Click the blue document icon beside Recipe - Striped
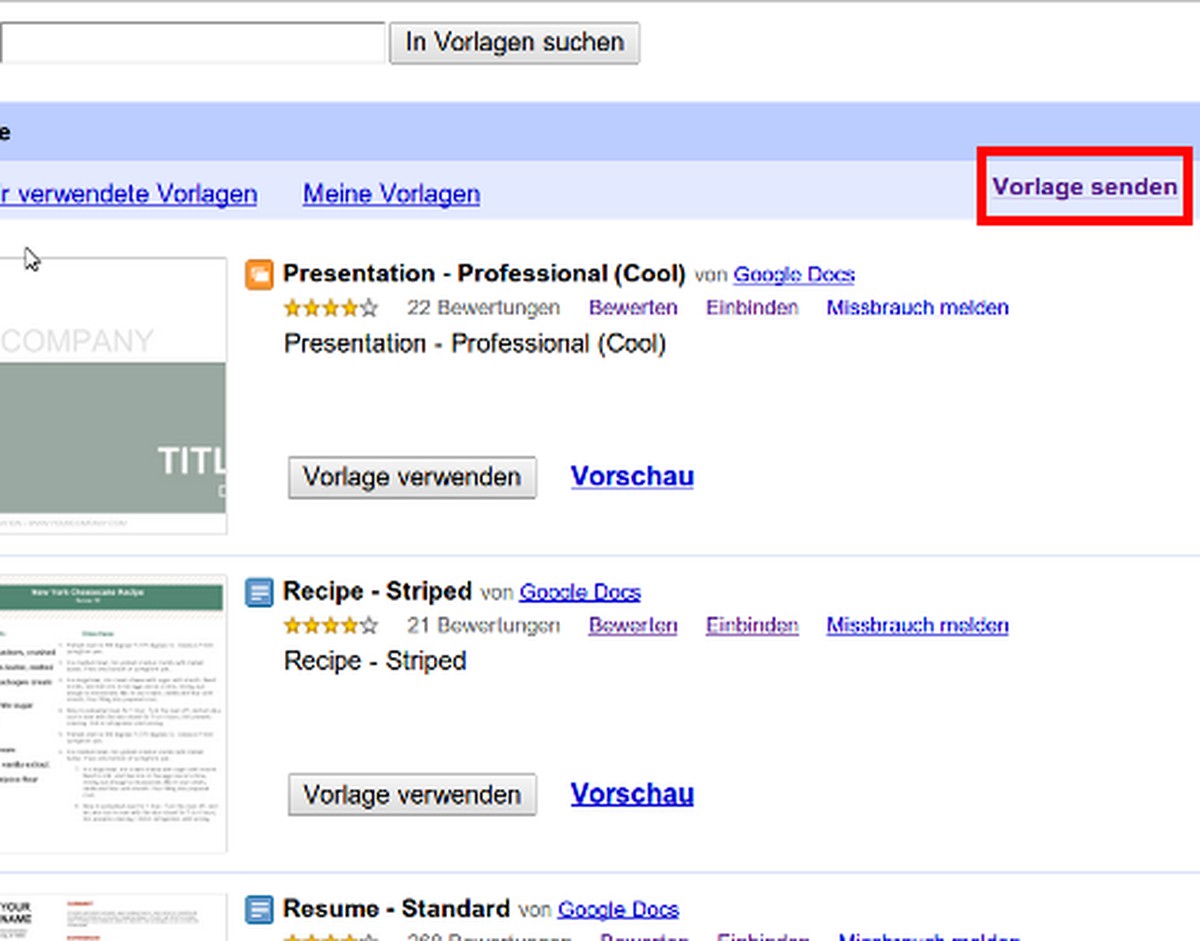Viewport: 1200px width, 941px height. [x=259, y=592]
